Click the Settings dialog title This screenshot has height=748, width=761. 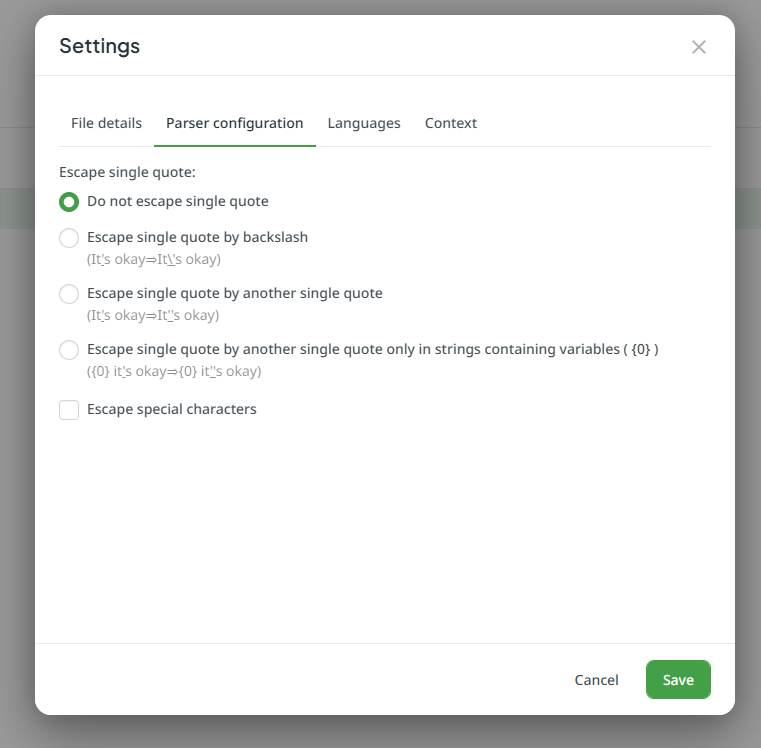coord(99,46)
